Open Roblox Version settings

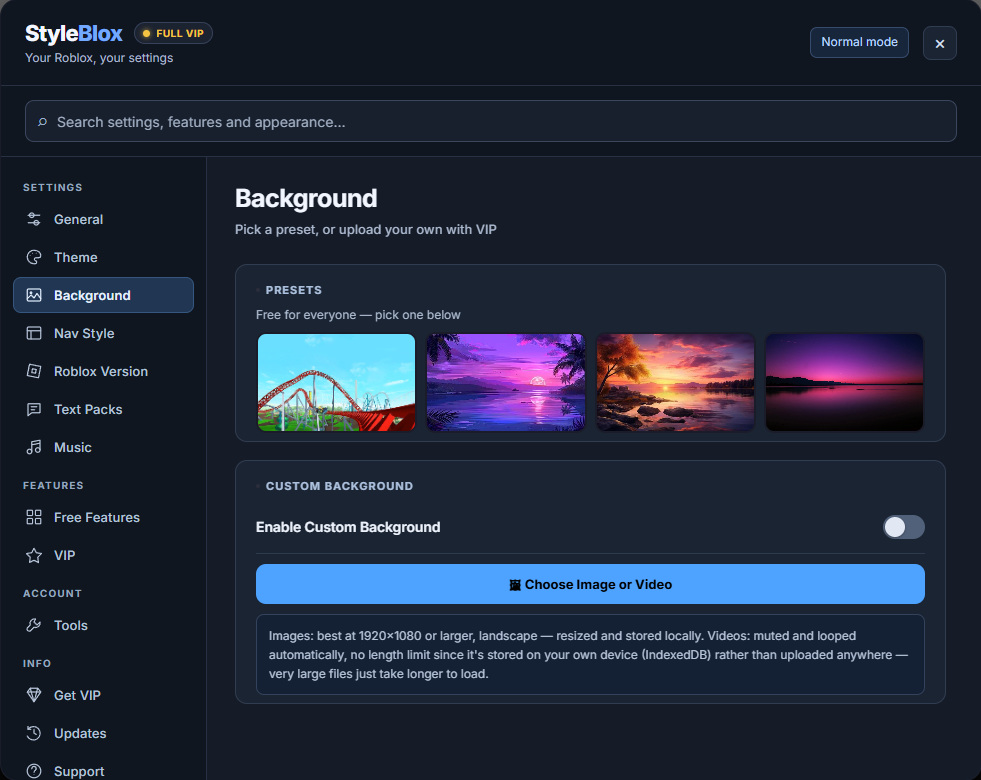point(103,371)
